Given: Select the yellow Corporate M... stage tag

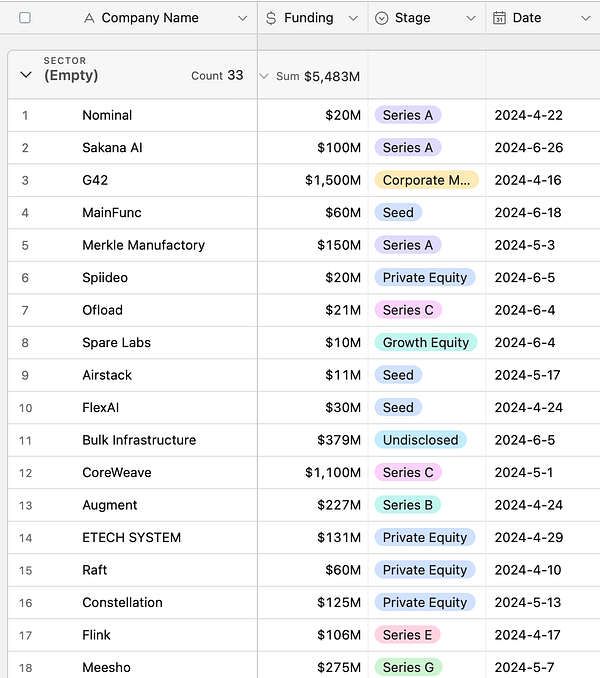Looking at the screenshot, I should 426,180.
